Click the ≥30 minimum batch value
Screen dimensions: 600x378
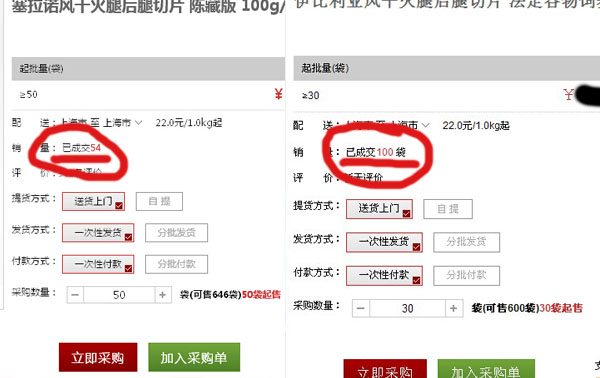tap(310, 95)
